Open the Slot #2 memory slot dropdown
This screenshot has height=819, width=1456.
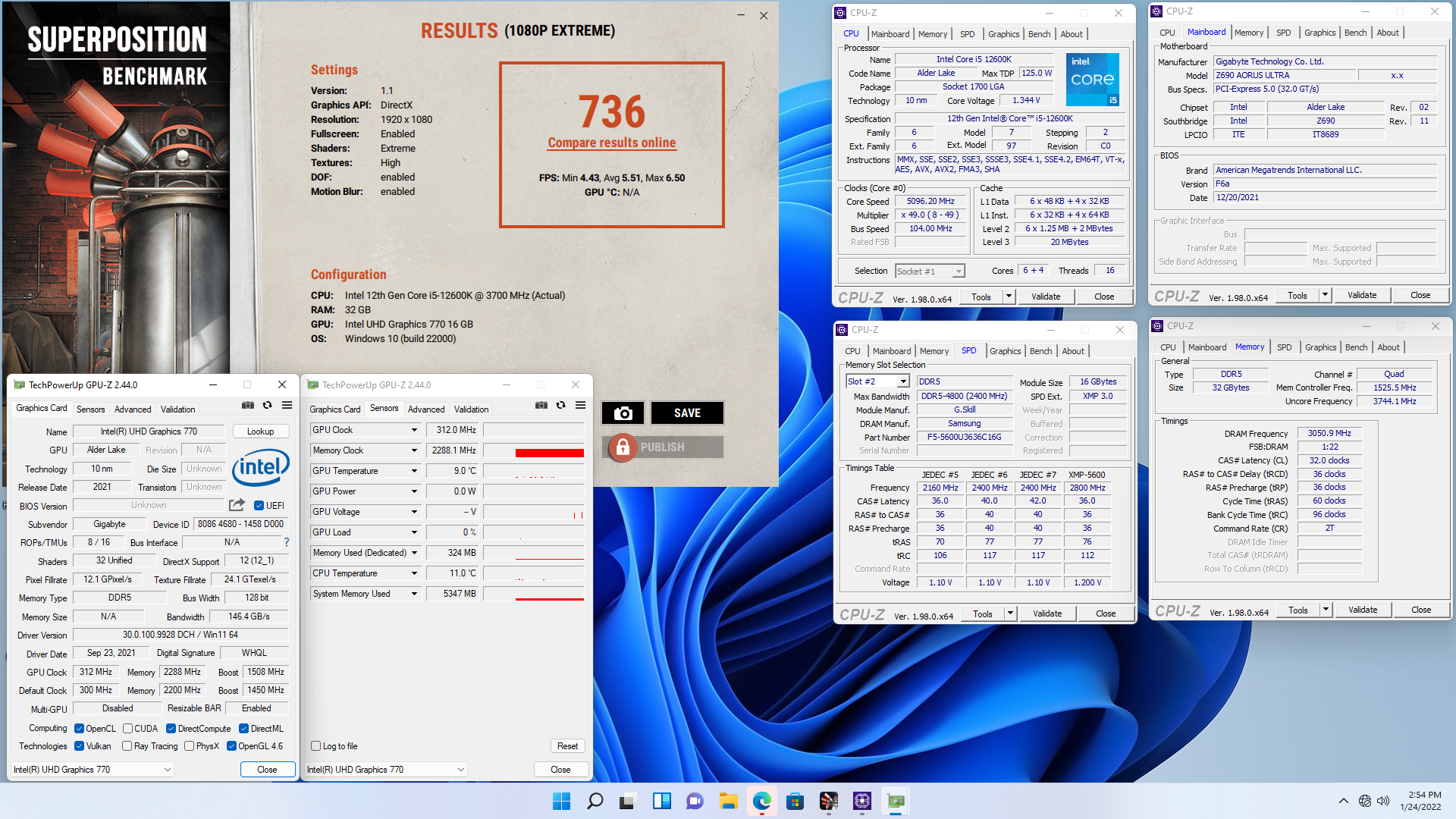pos(903,381)
